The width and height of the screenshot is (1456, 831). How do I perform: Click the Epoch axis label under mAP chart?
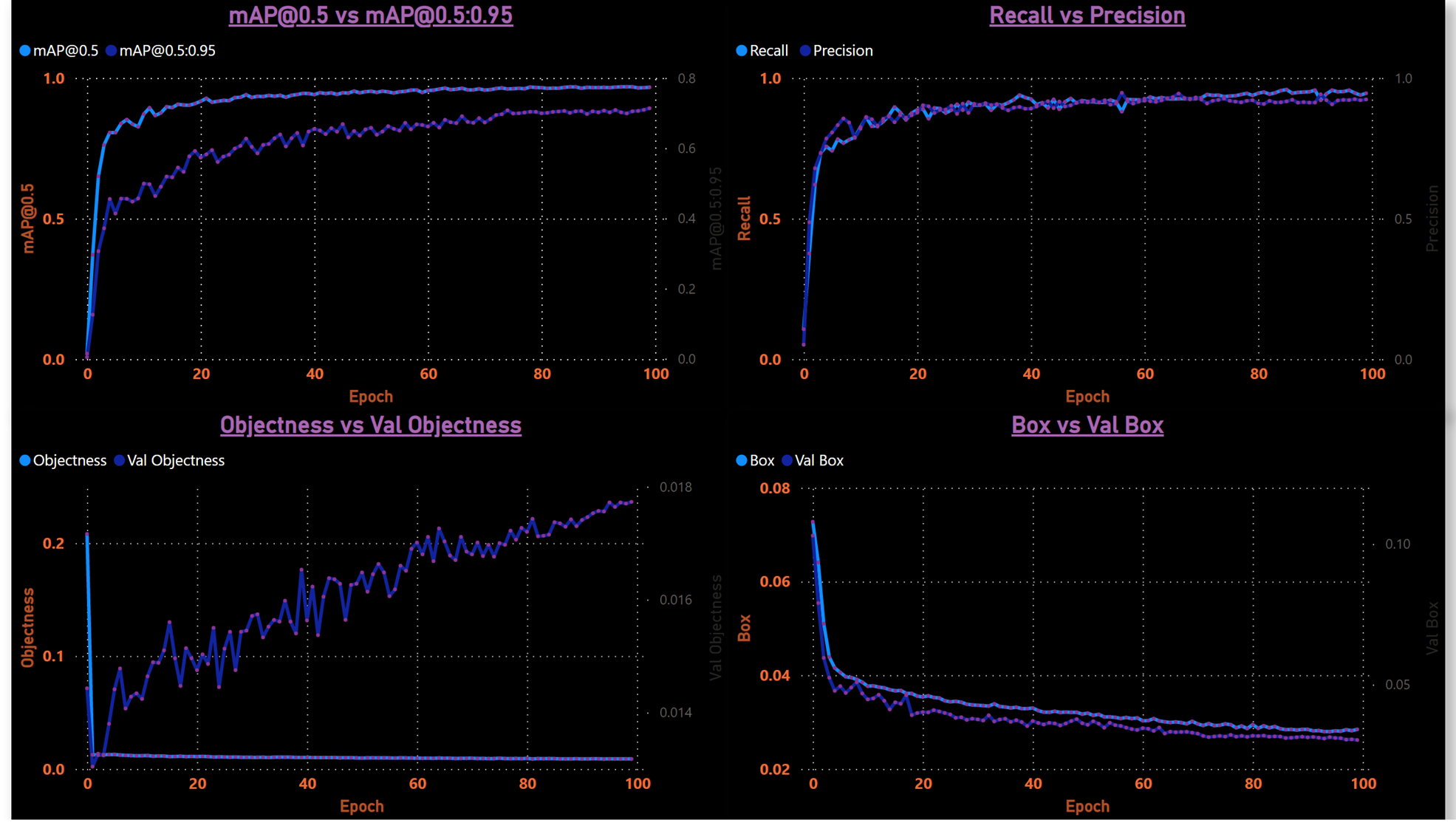coord(370,397)
